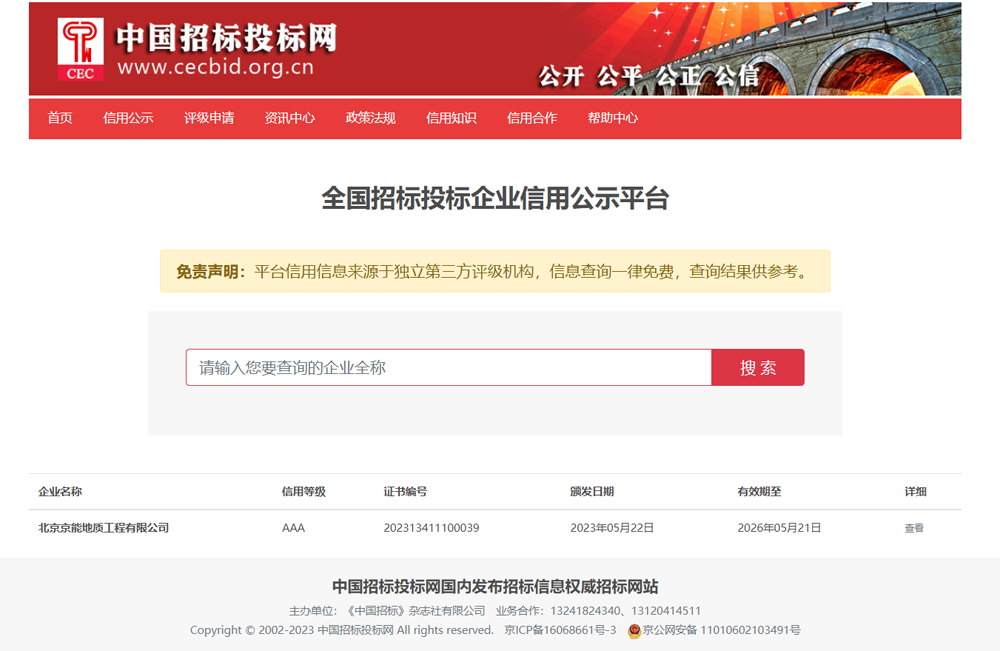View details via 查看 link
The width and height of the screenshot is (1000, 651).
[x=914, y=528]
